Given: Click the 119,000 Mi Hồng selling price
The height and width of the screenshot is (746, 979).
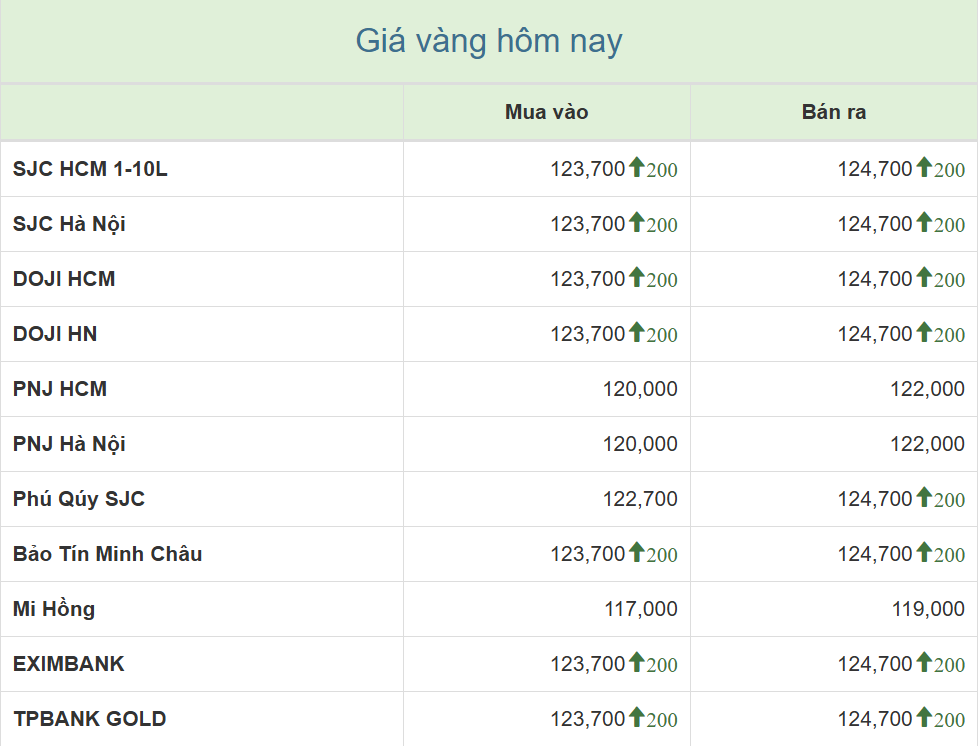Looking at the screenshot, I should coord(928,609).
